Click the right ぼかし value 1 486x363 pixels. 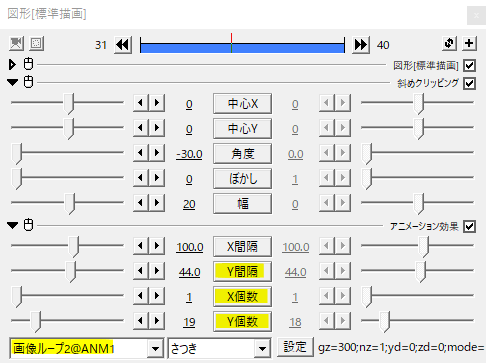[295, 179]
